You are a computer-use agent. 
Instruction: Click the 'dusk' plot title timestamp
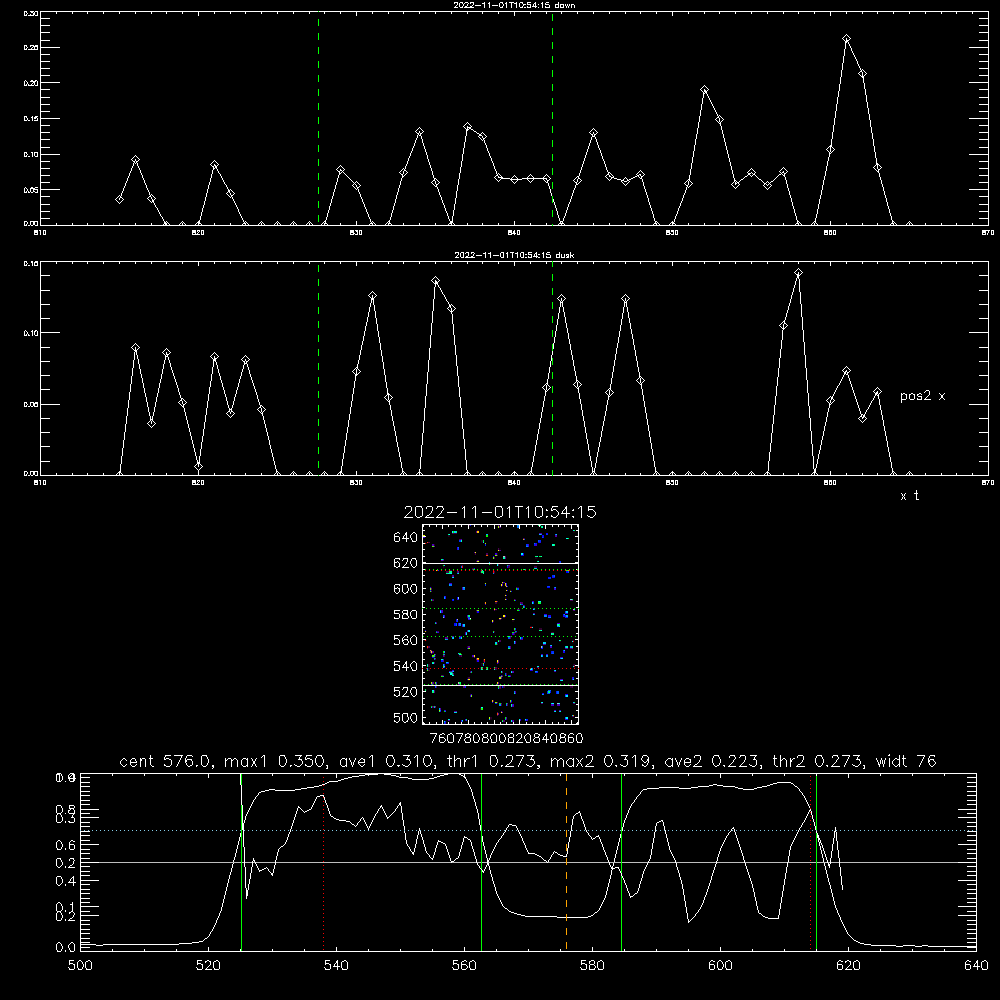pyautogui.click(x=514, y=255)
